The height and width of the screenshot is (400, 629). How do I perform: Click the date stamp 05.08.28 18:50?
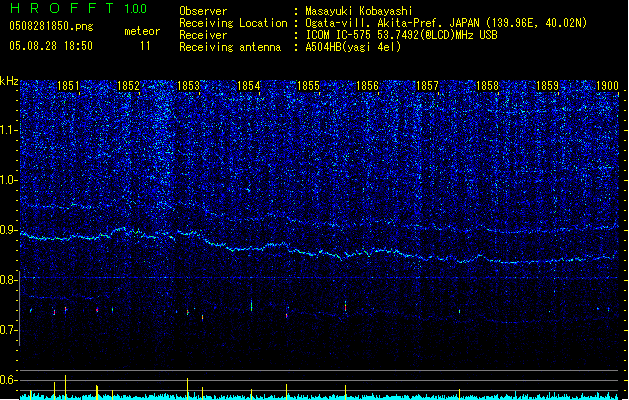[50, 46]
